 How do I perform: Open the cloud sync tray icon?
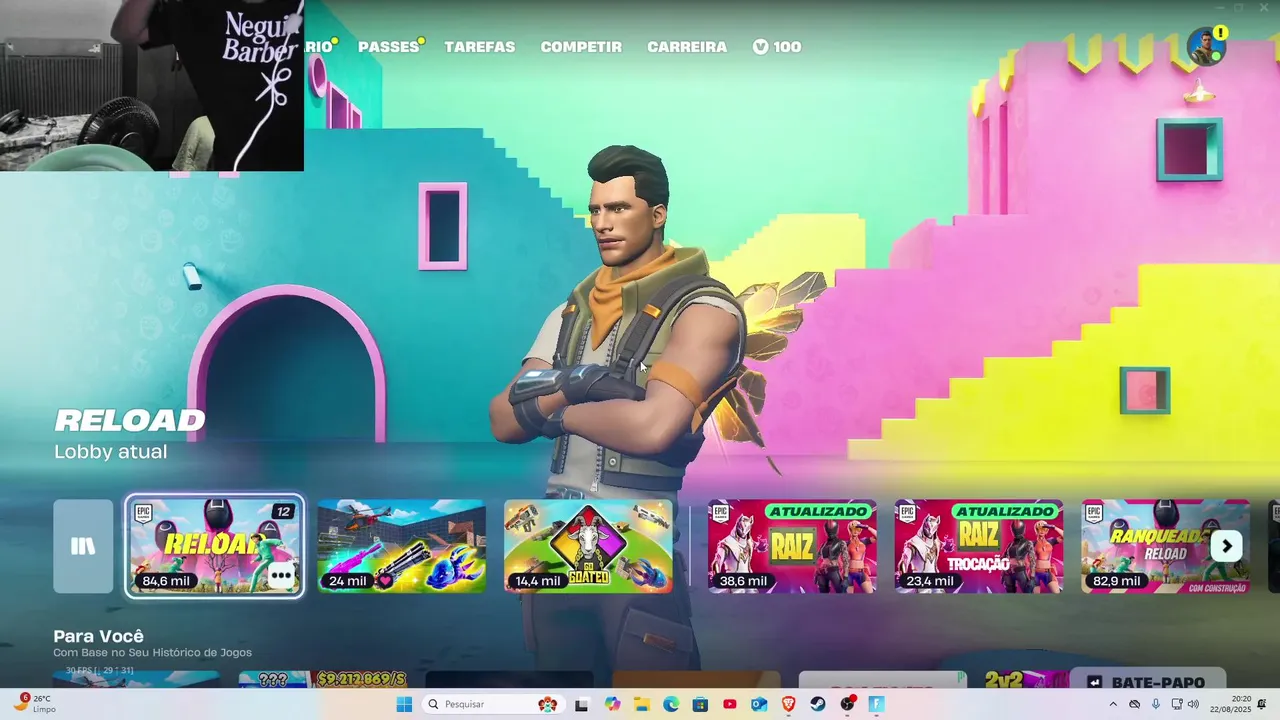(x=1135, y=704)
